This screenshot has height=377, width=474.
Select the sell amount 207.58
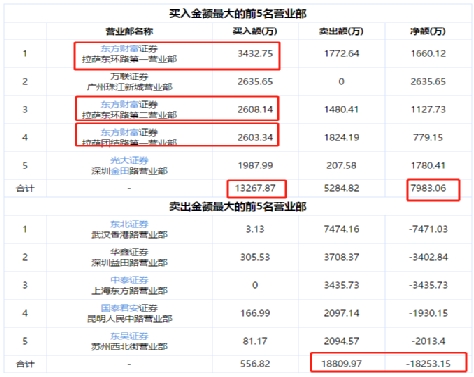342,166
